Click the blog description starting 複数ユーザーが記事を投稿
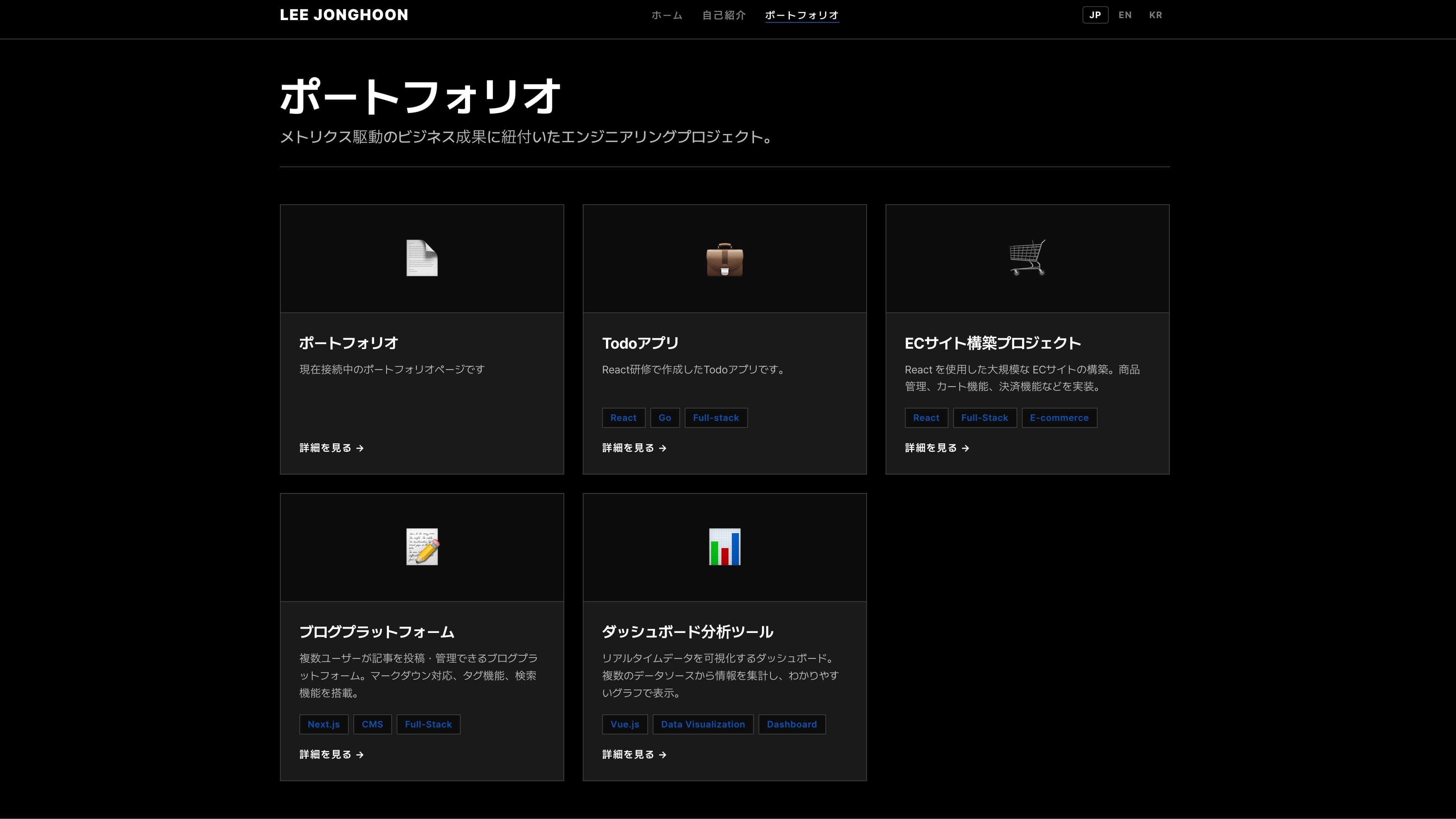This screenshot has height=819, width=1456. click(x=418, y=675)
